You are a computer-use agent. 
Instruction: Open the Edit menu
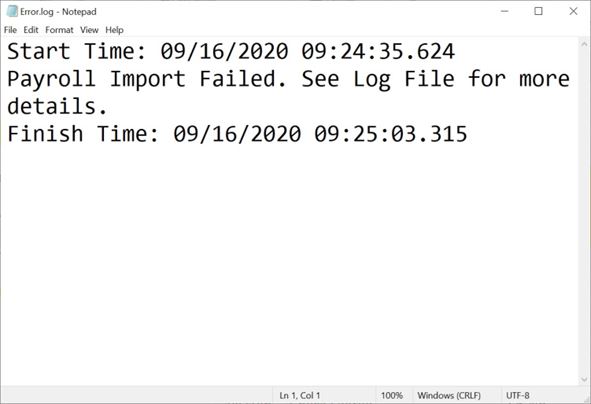point(31,30)
